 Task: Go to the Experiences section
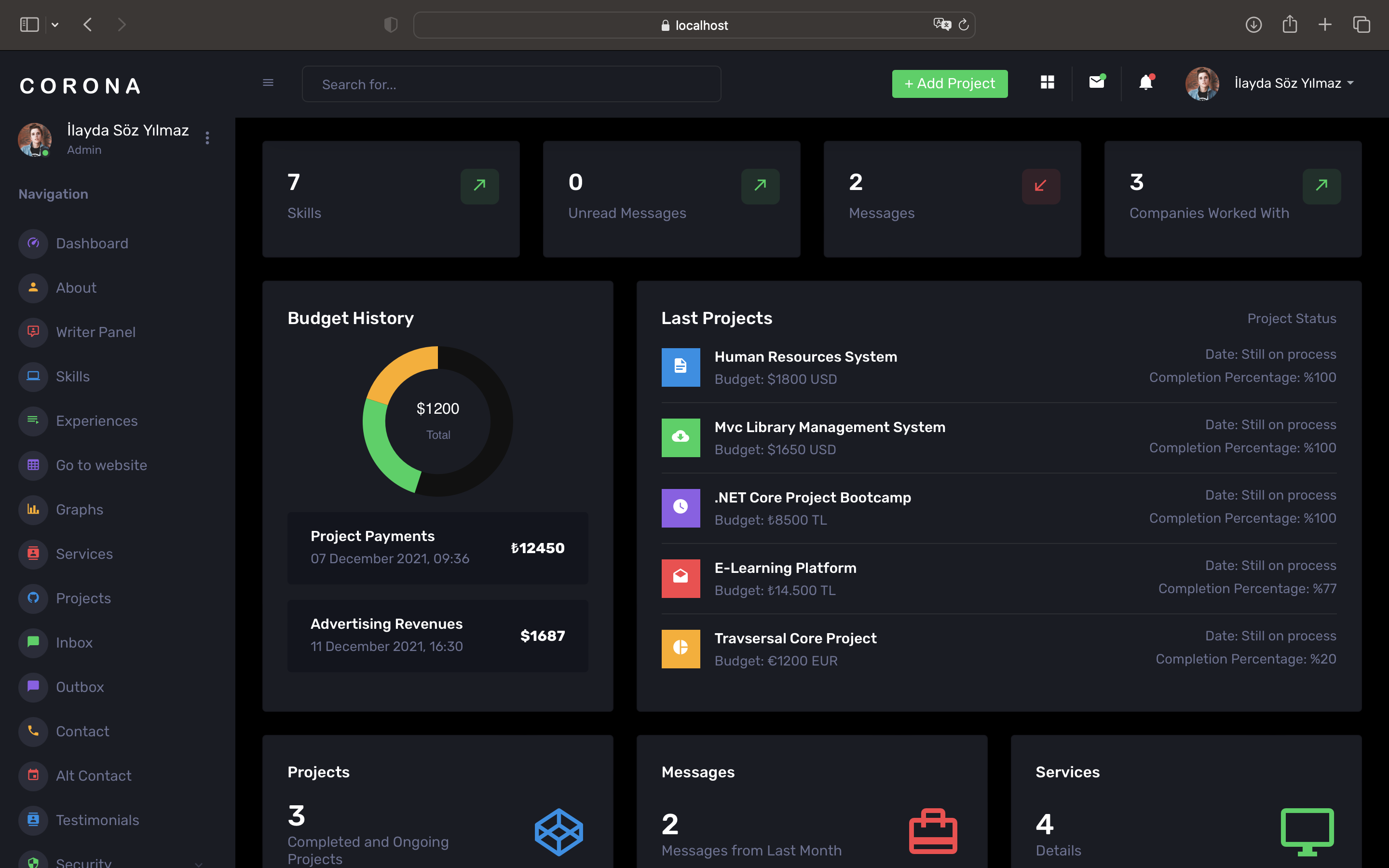point(96,421)
